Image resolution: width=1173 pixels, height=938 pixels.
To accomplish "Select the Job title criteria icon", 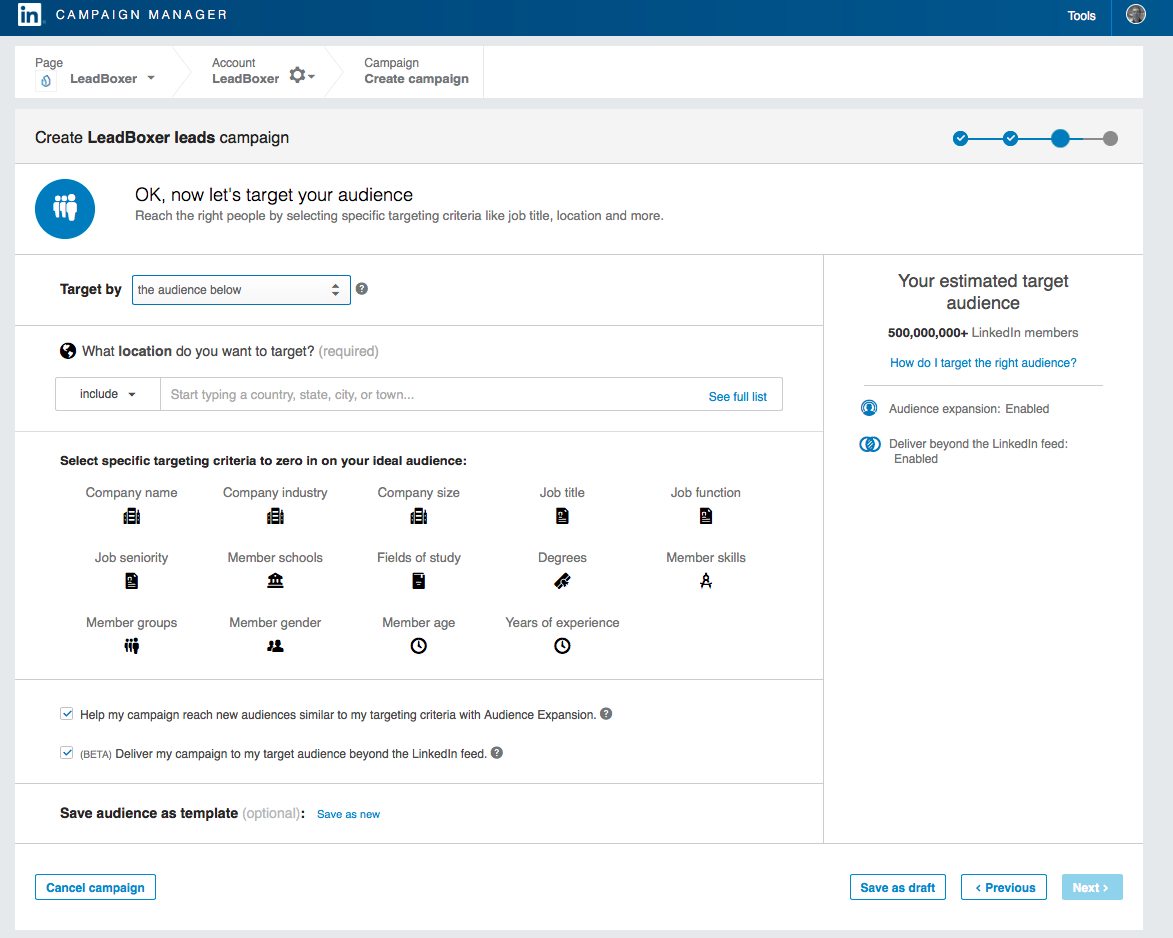I will coord(563,516).
